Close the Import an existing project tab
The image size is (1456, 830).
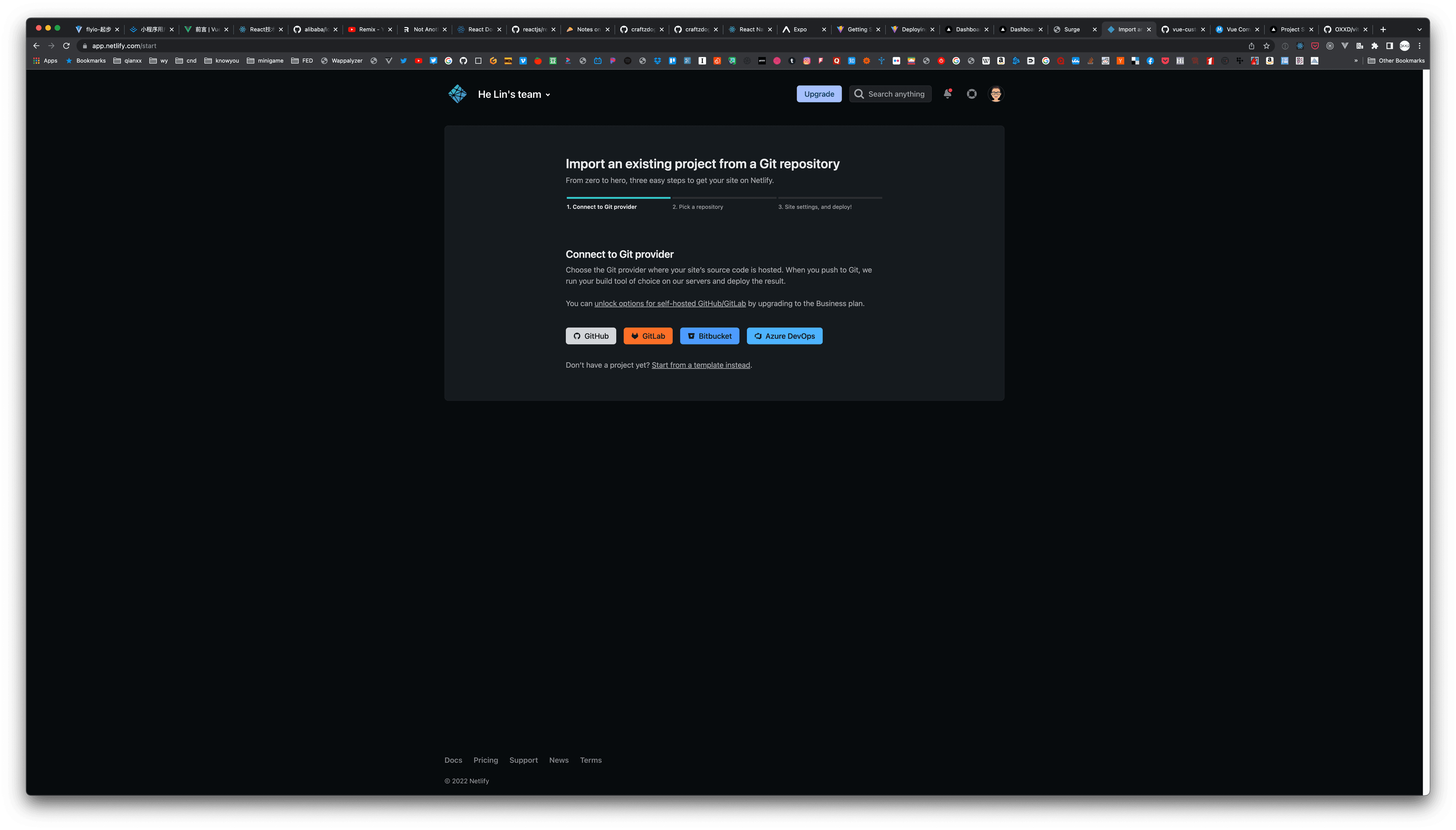click(x=1148, y=30)
